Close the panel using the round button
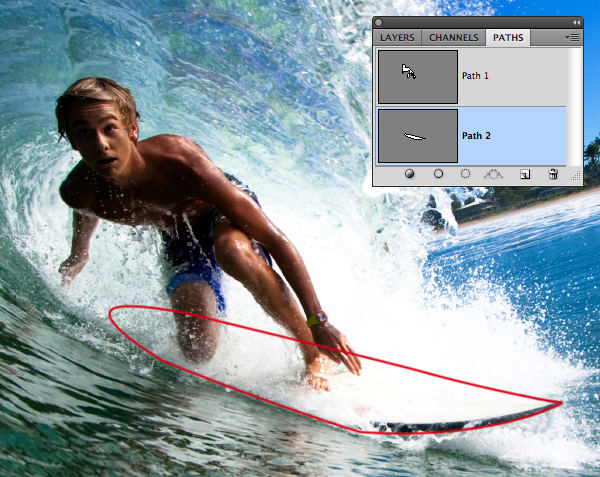 pos(378,23)
